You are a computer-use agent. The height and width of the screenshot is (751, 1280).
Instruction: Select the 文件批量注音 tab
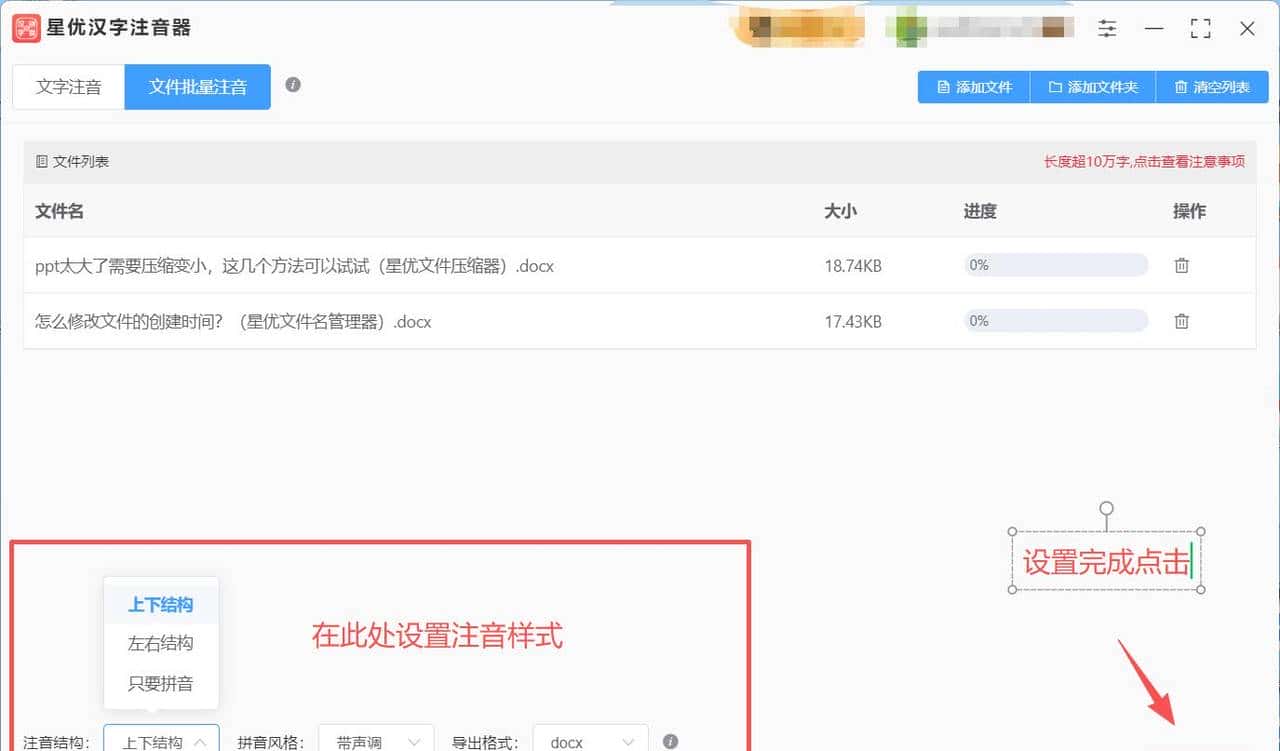197,87
